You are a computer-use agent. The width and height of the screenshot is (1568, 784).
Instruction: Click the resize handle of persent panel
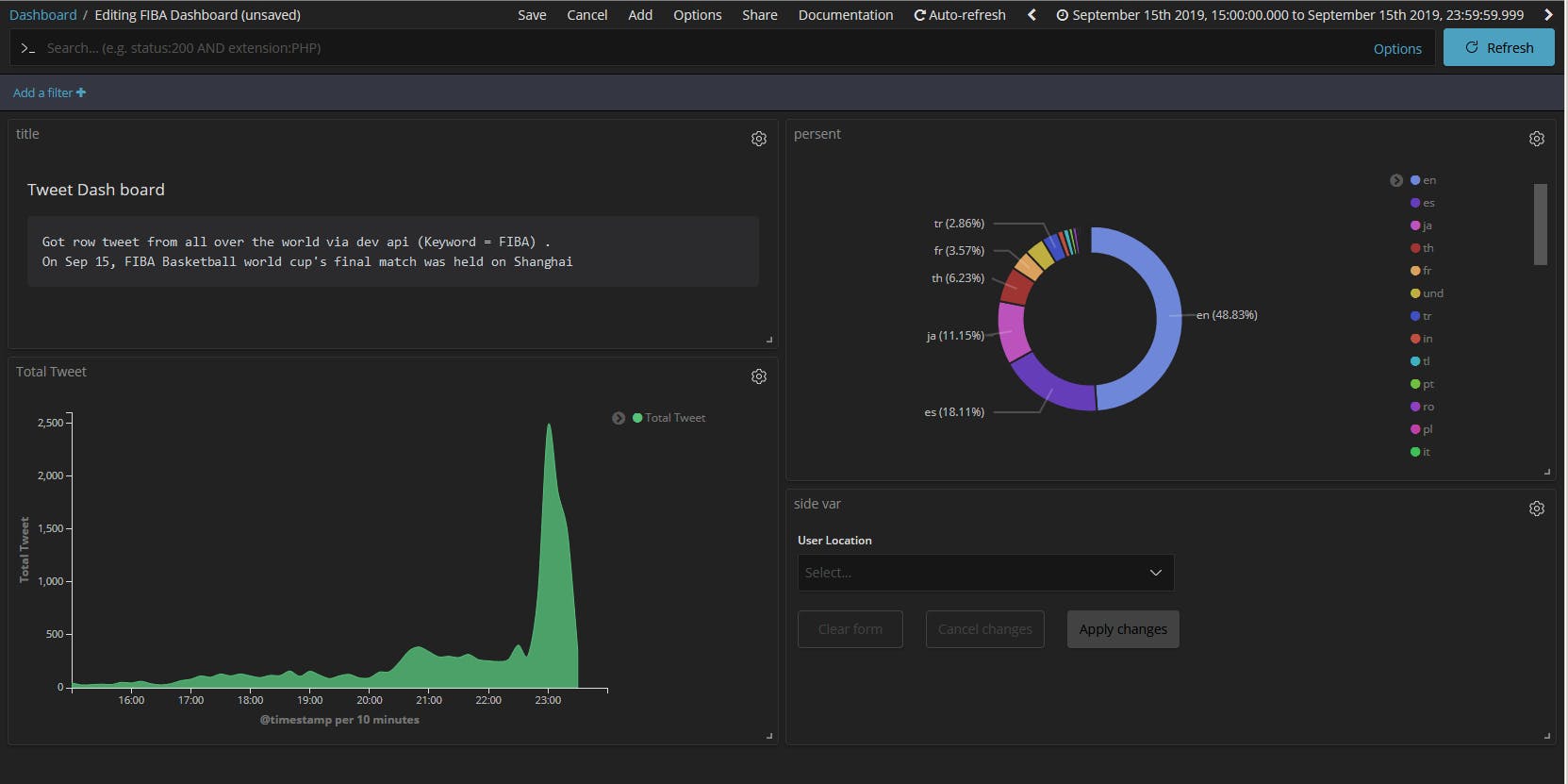[x=1547, y=472]
